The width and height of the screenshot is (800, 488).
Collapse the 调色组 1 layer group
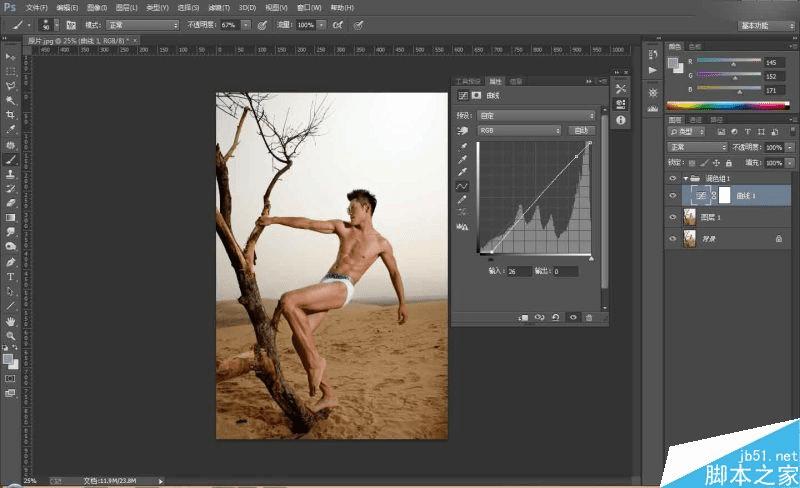684,177
